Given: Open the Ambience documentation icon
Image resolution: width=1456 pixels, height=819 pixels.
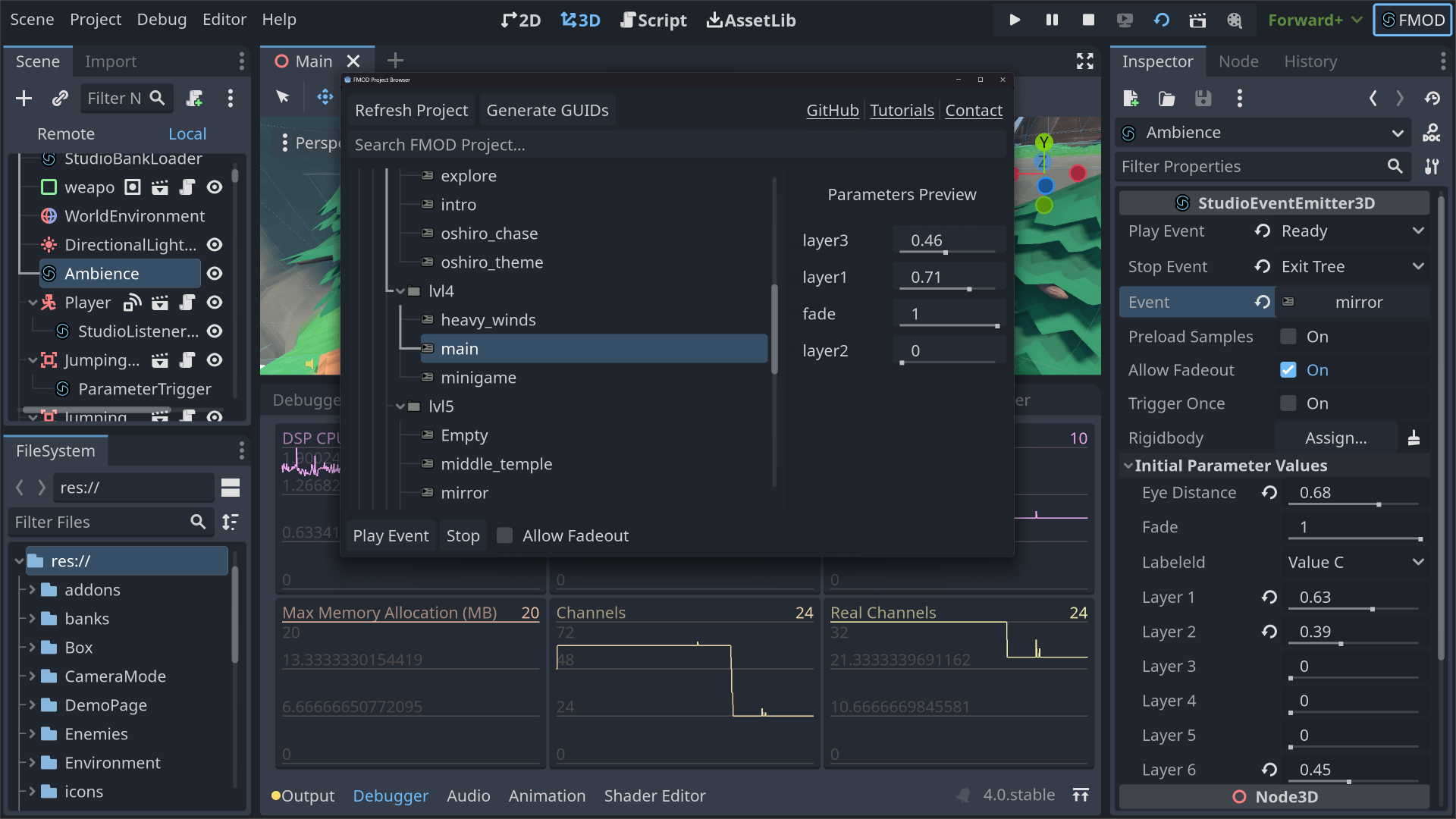Looking at the screenshot, I should click(x=1432, y=133).
